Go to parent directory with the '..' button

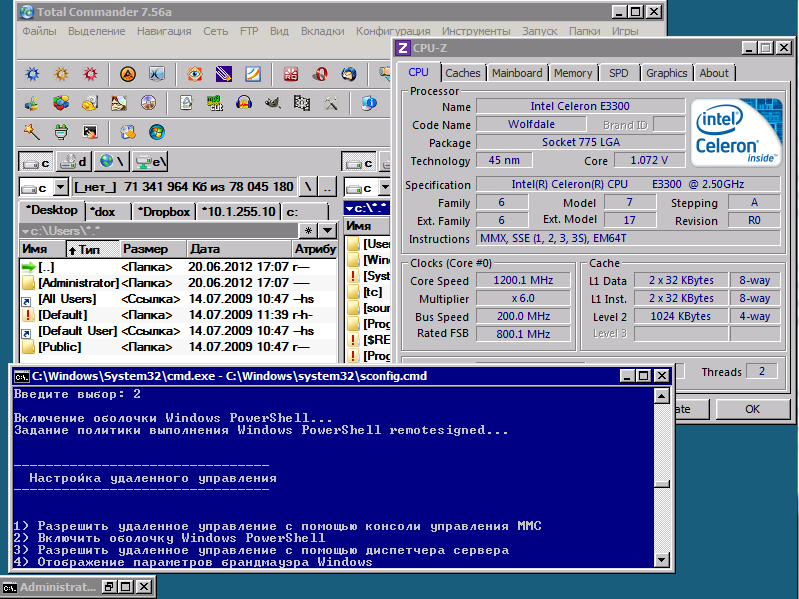tap(327, 187)
